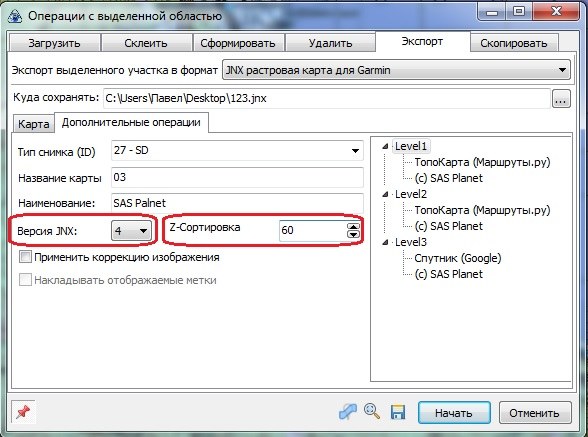Viewport: 588px width, 437px height.
Task: Switch to the Склеить tab
Action: [146, 43]
